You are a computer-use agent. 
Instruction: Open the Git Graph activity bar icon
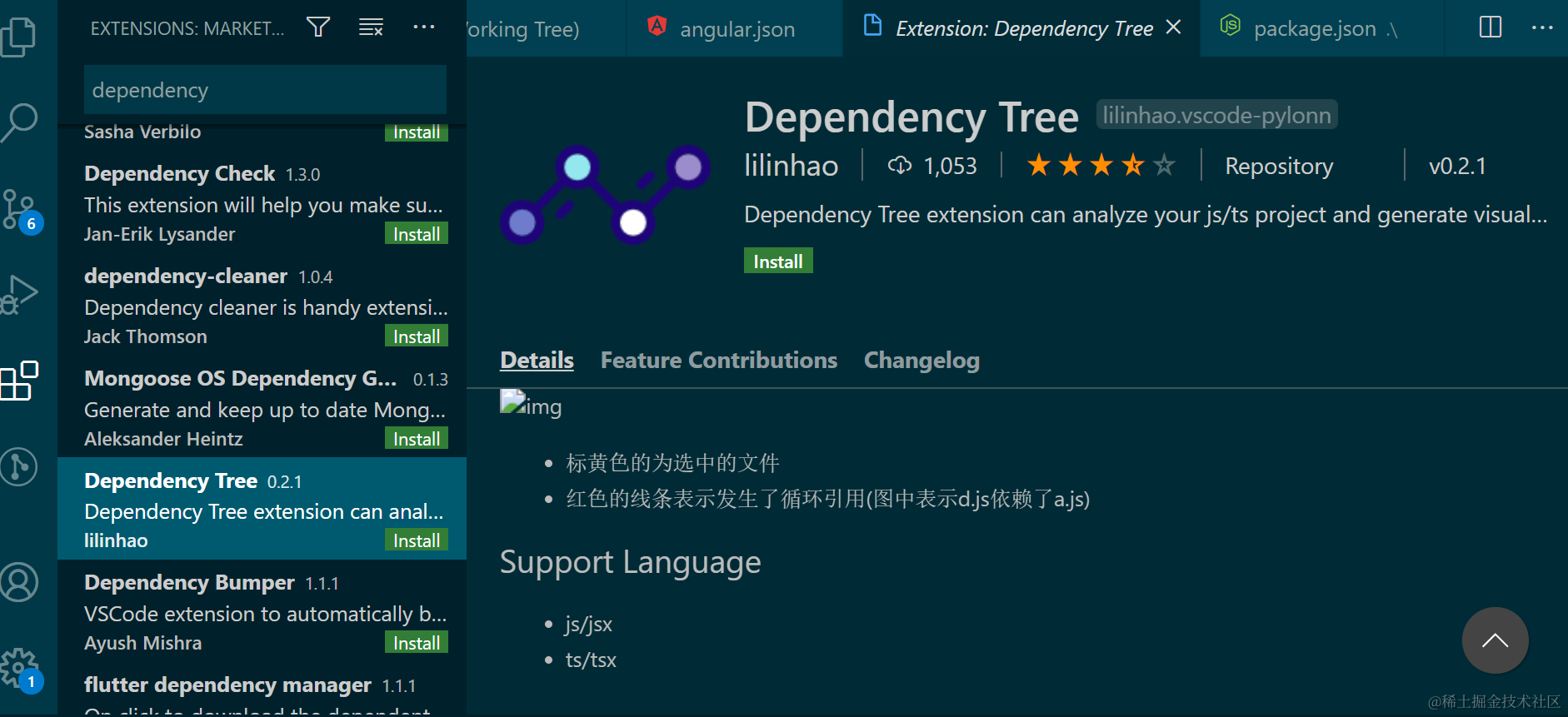pyautogui.click(x=20, y=466)
